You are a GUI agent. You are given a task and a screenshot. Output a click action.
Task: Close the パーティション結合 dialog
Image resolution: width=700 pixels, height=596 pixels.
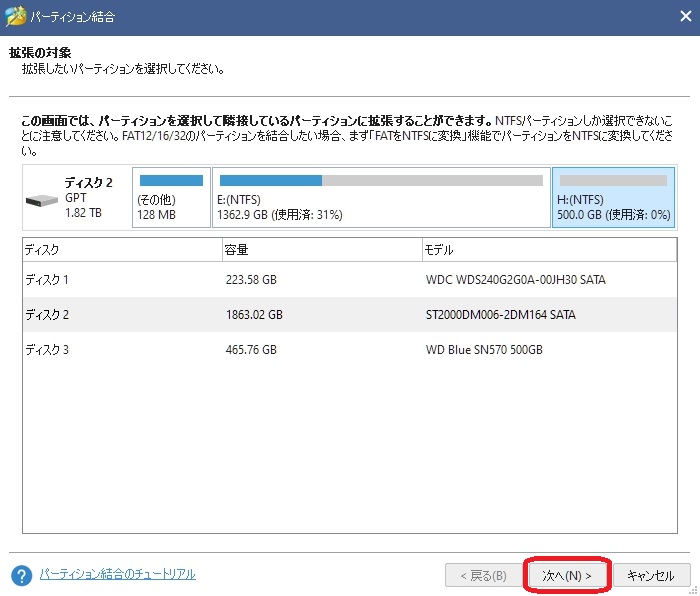tap(685, 17)
